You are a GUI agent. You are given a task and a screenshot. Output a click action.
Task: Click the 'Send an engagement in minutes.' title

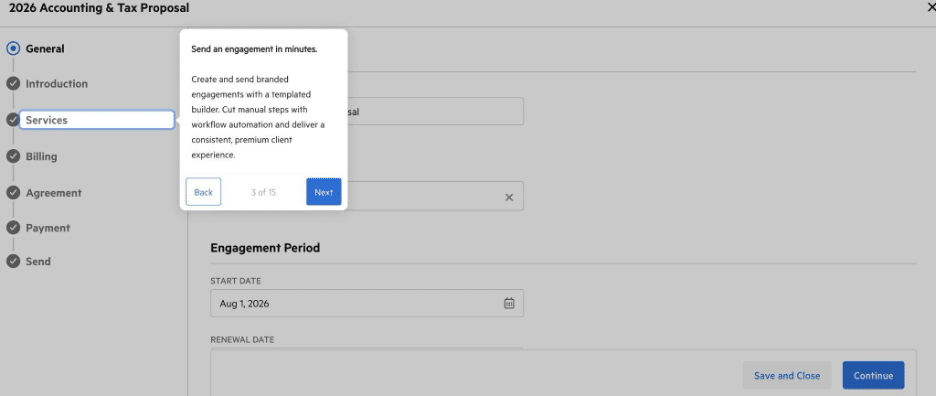click(x=254, y=50)
